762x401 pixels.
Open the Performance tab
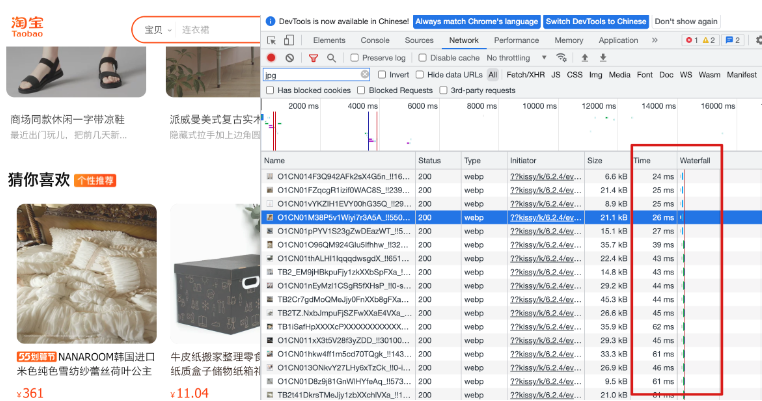(x=516, y=40)
